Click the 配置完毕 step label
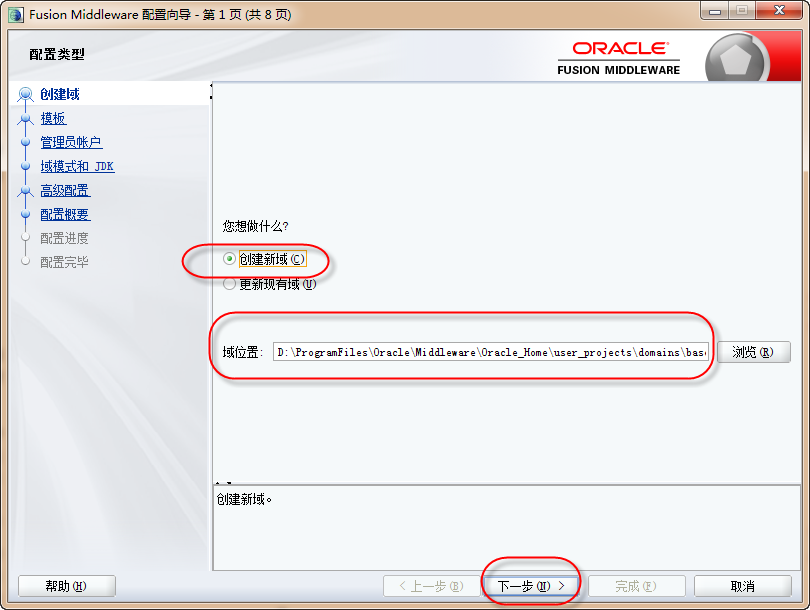 [x=65, y=262]
